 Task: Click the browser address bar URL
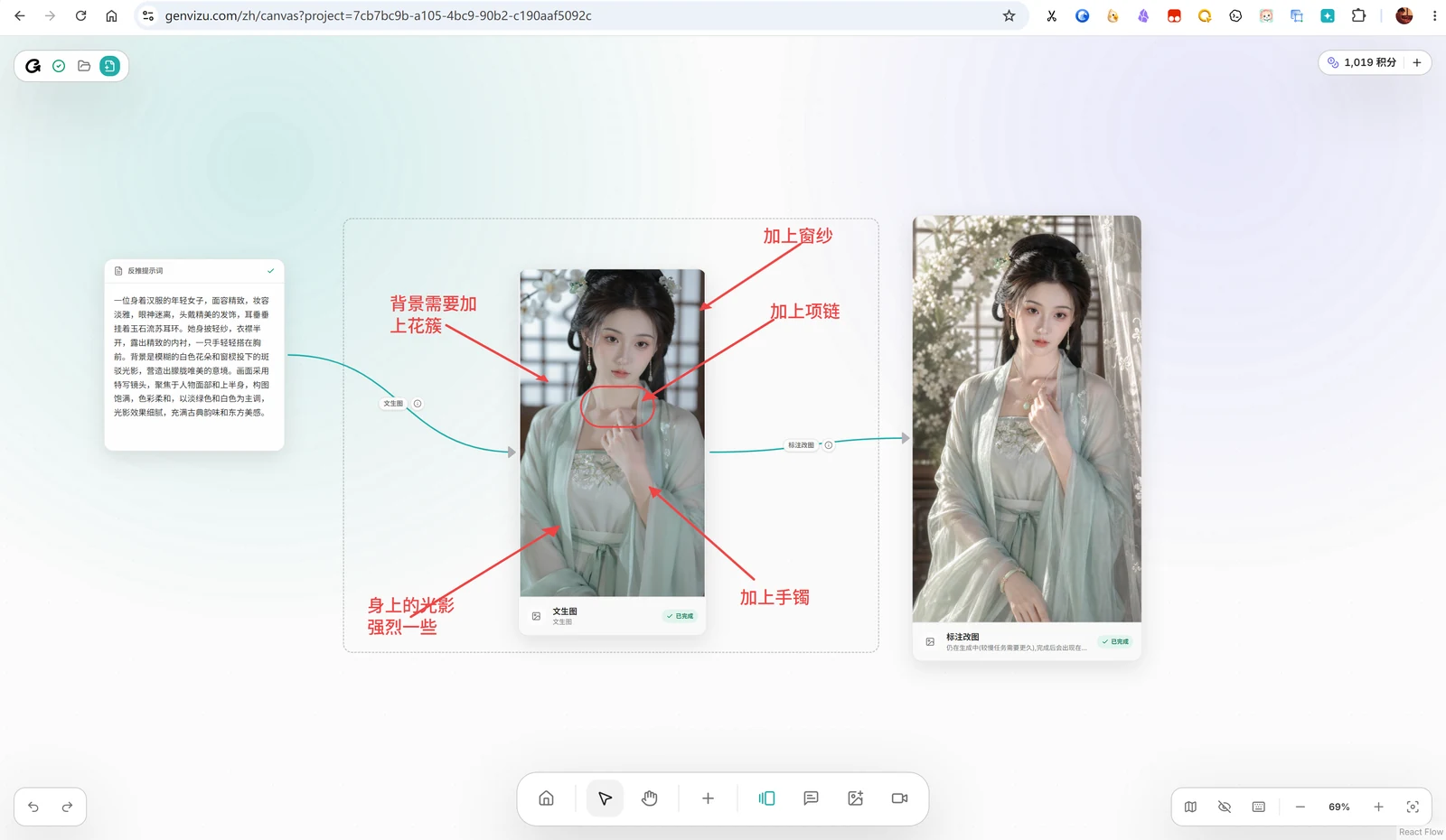coord(378,15)
